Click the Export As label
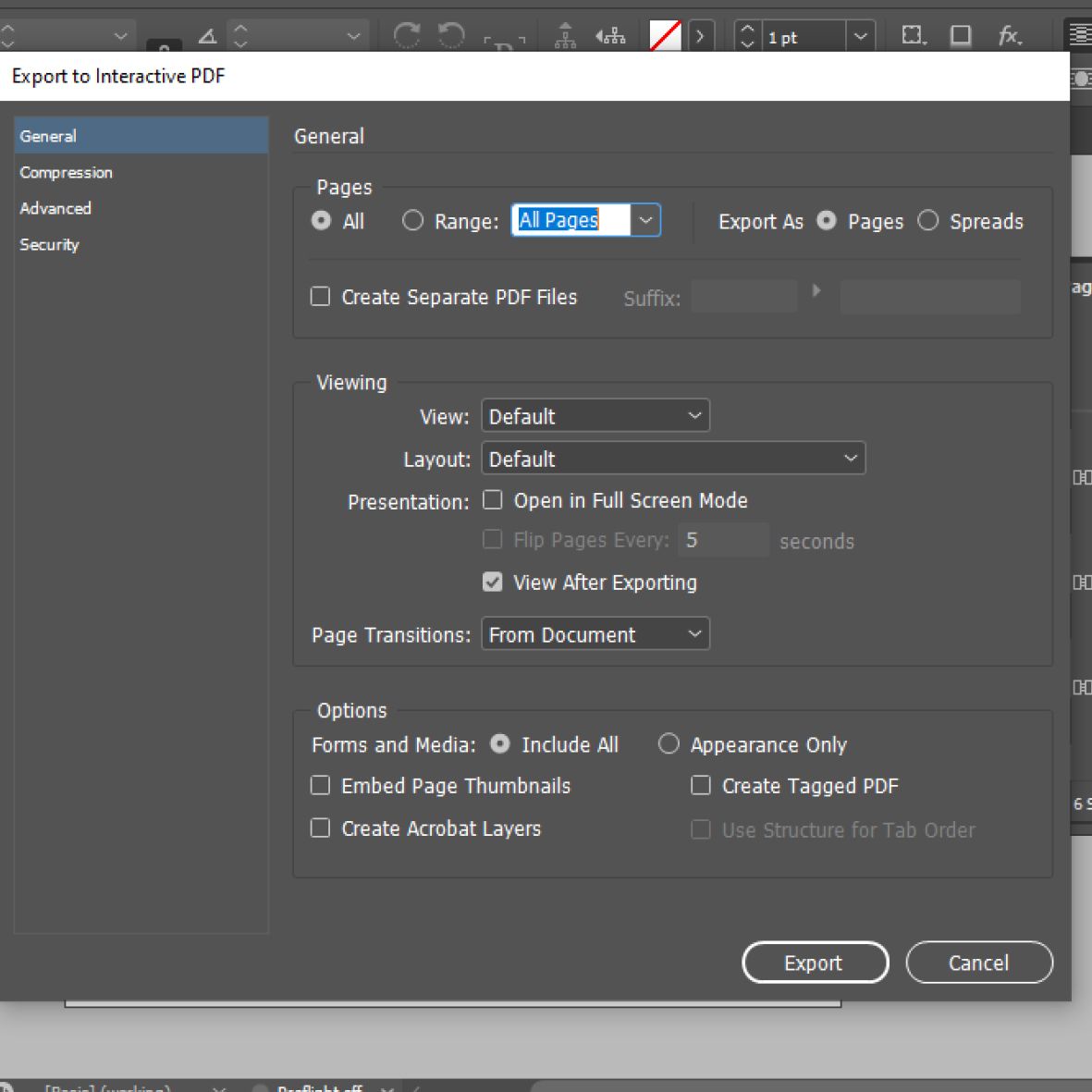The image size is (1092, 1092). click(x=760, y=222)
